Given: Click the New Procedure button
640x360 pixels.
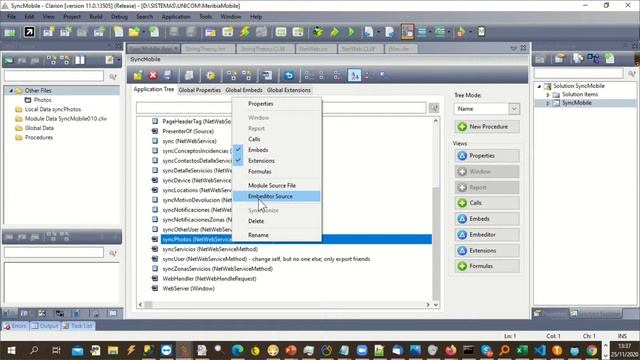Looking at the screenshot, I should point(487,127).
